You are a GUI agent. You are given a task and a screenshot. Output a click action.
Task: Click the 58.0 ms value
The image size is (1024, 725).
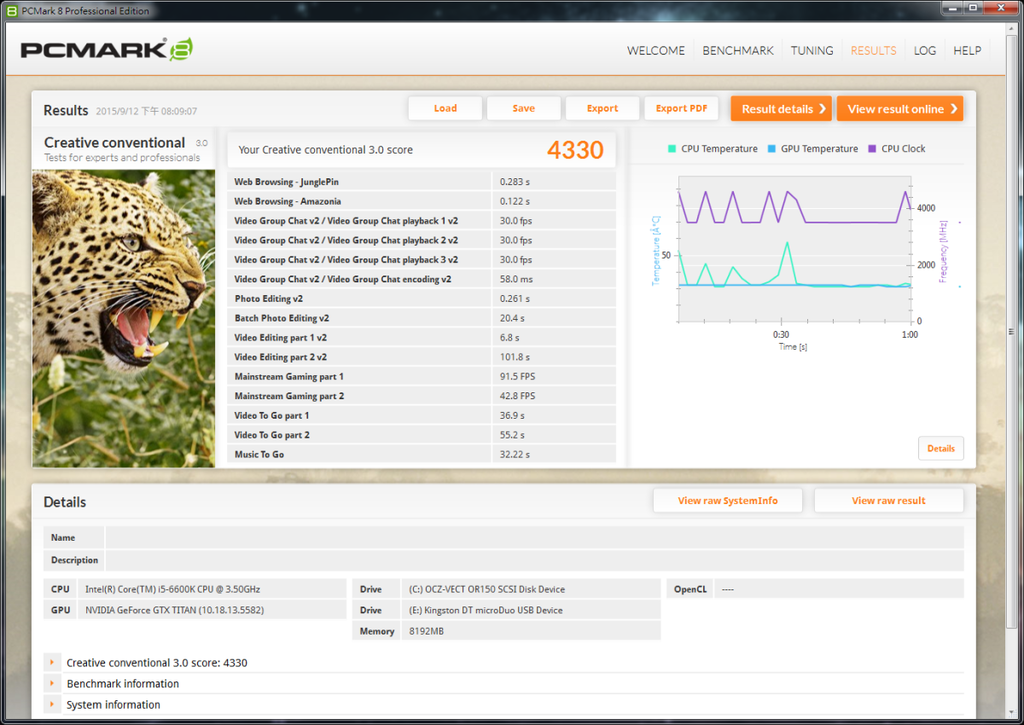tap(516, 279)
